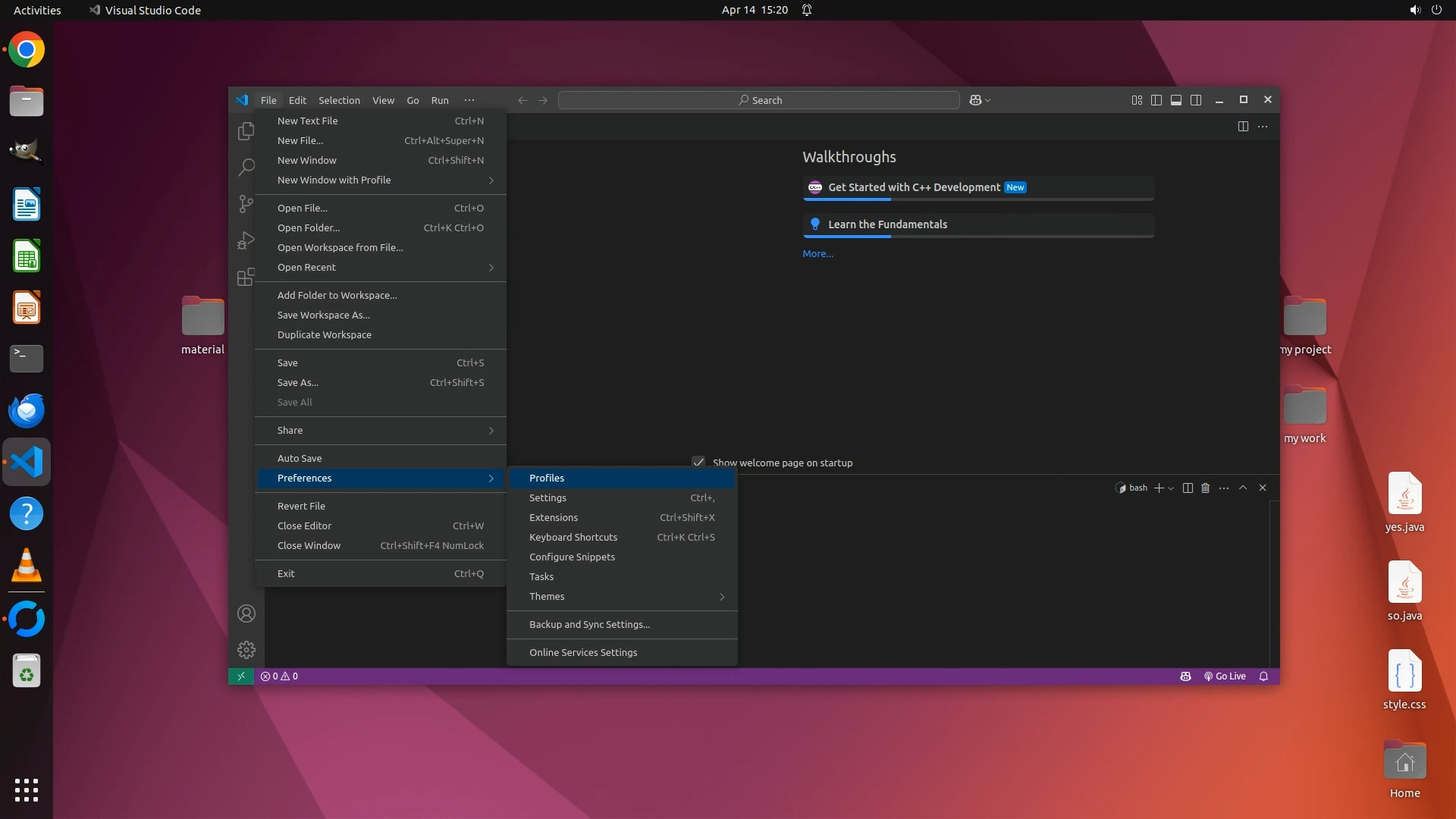Open the new terminal launch profile dropdown
This screenshot has height=819, width=1456.
click(x=1171, y=488)
